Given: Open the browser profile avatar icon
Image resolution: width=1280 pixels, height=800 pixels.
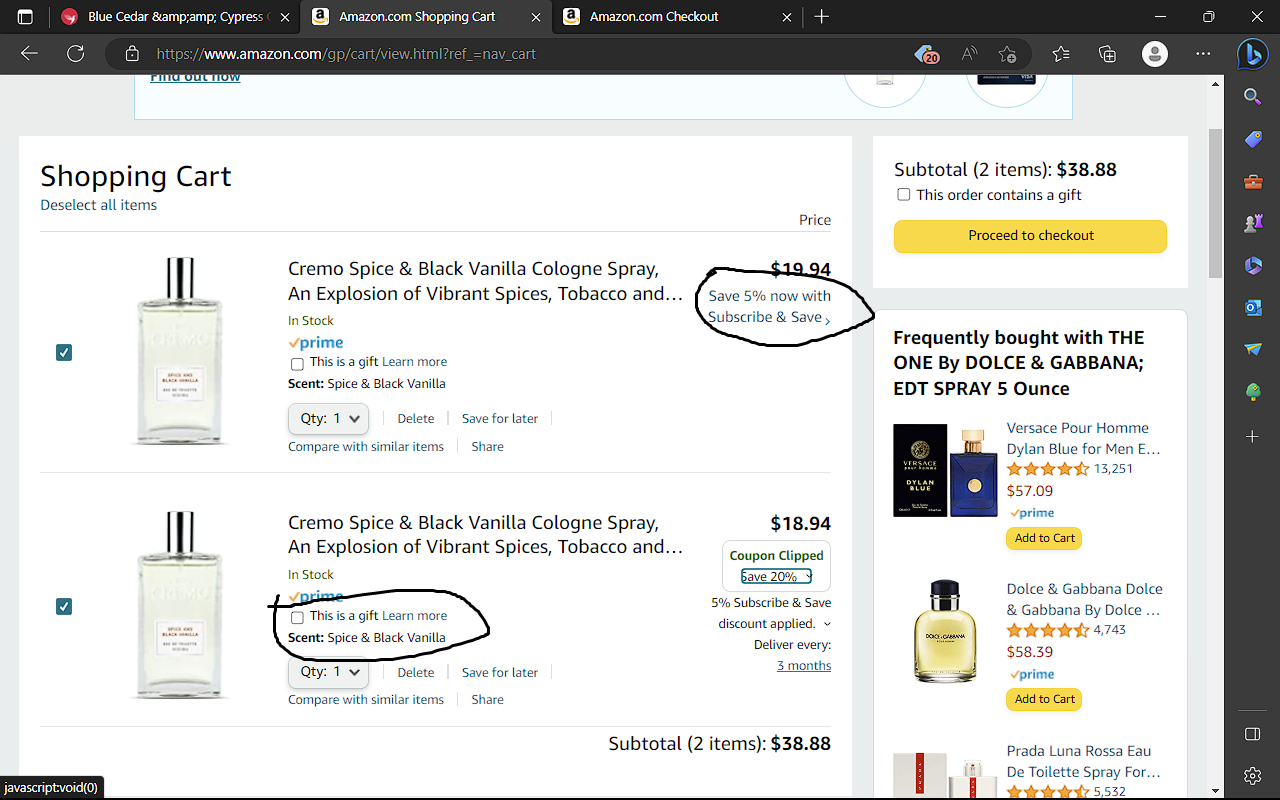Looking at the screenshot, I should tap(1154, 54).
